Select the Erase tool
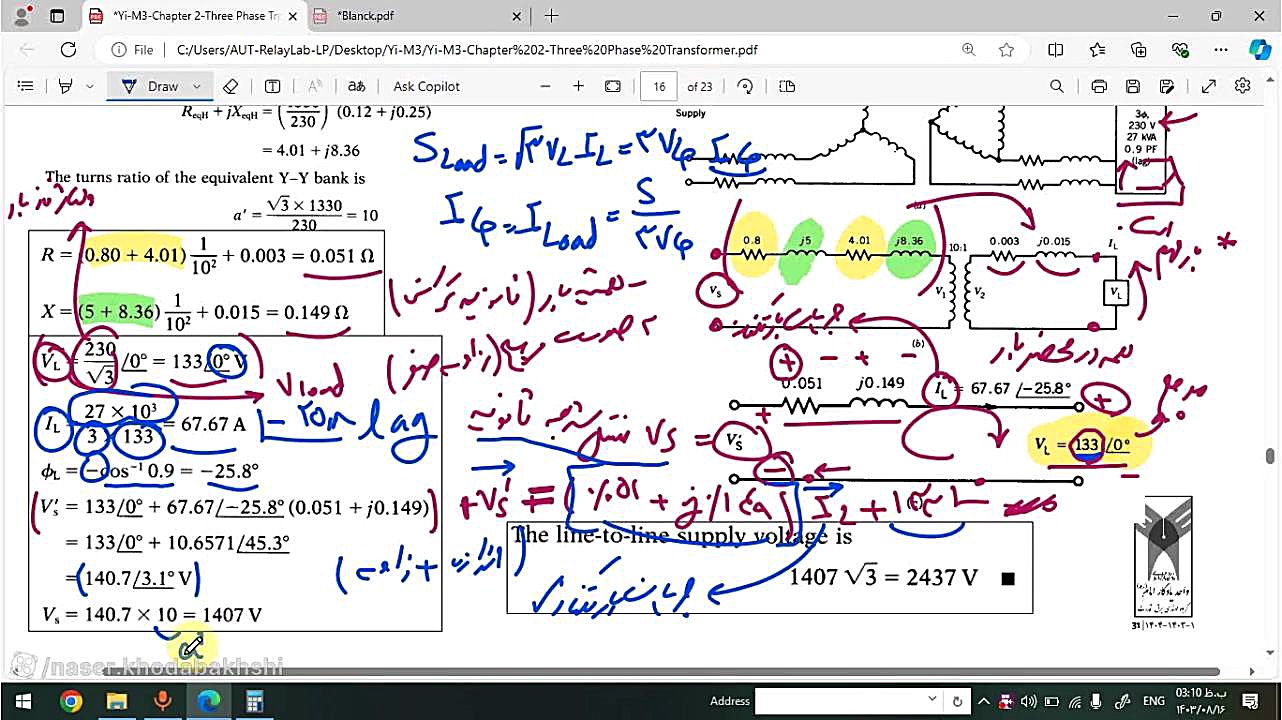1282x720 pixels. [x=230, y=86]
